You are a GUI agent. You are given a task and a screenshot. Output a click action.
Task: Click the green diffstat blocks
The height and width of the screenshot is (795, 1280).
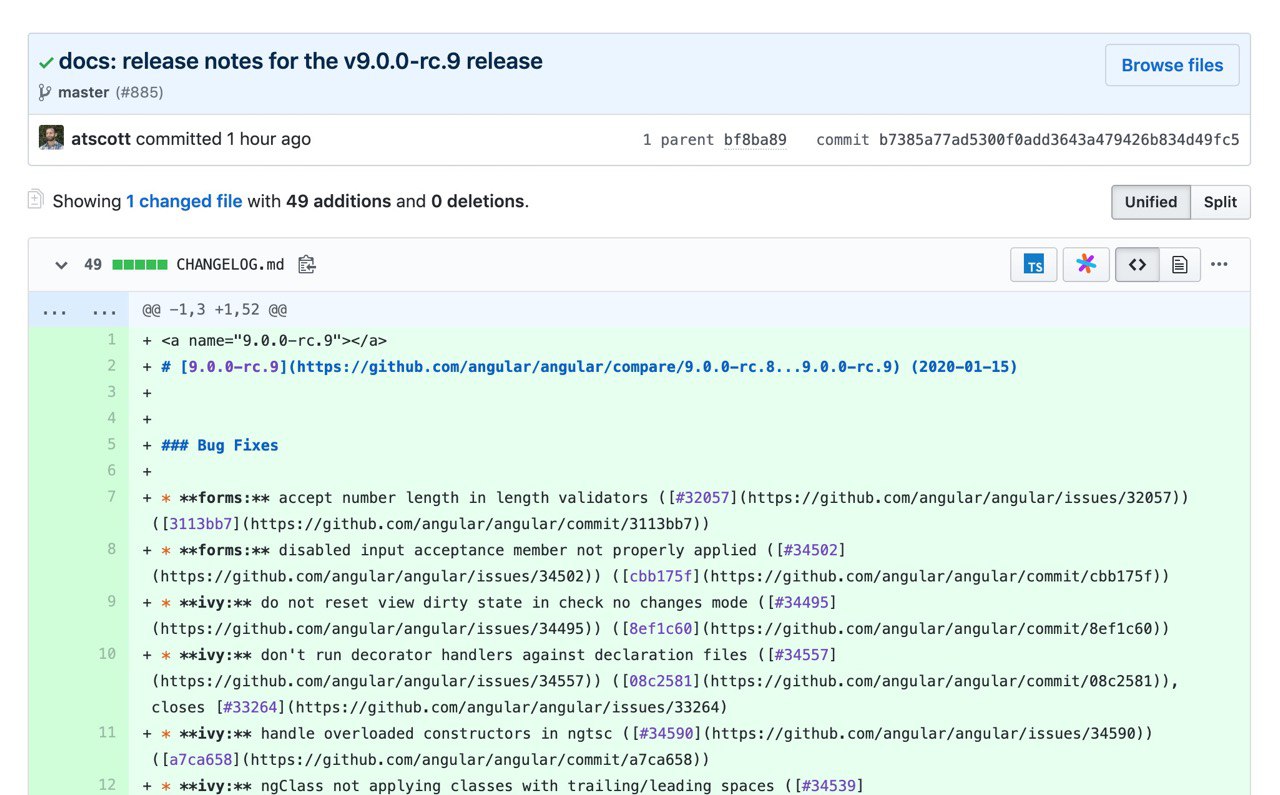point(140,265)
